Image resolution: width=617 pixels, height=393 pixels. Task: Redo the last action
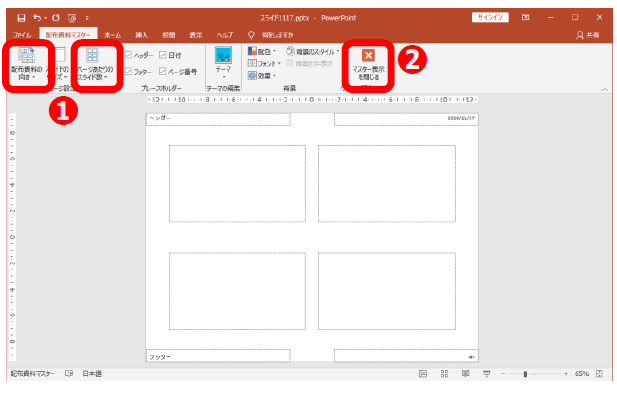point(56,18)
